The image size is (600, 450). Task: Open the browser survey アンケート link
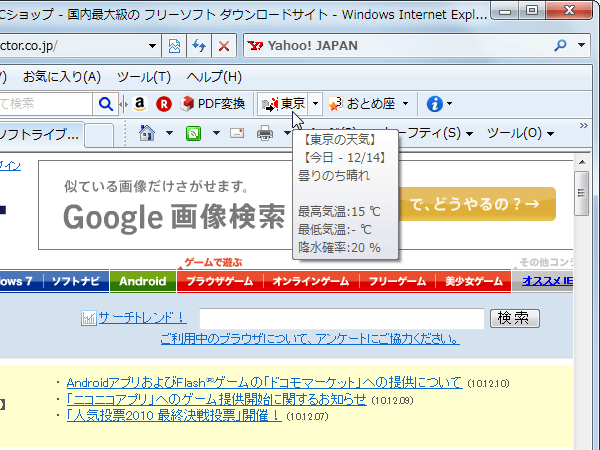pos(310,339)
